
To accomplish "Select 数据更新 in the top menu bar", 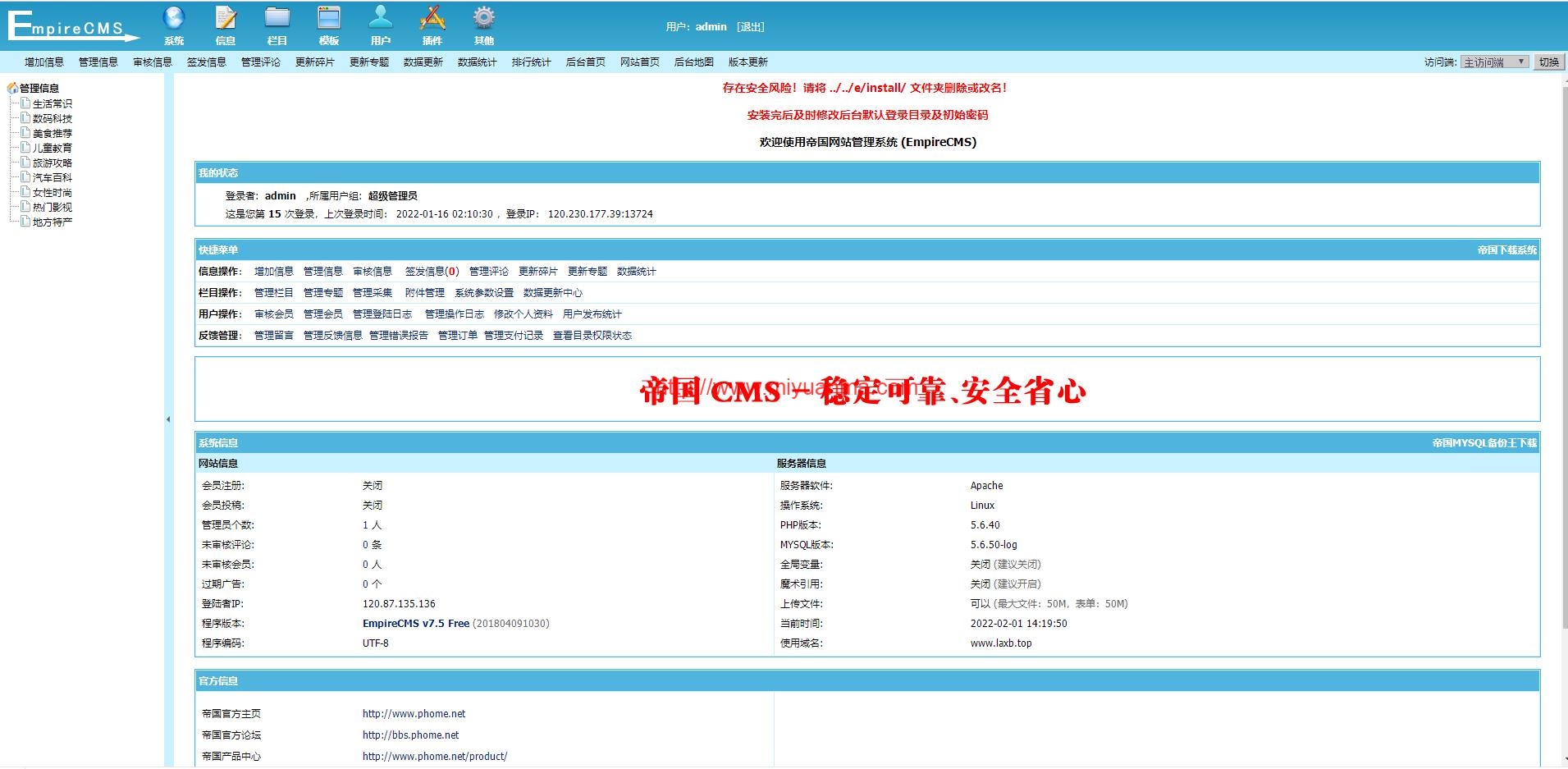I will click(x=423, y=62).
